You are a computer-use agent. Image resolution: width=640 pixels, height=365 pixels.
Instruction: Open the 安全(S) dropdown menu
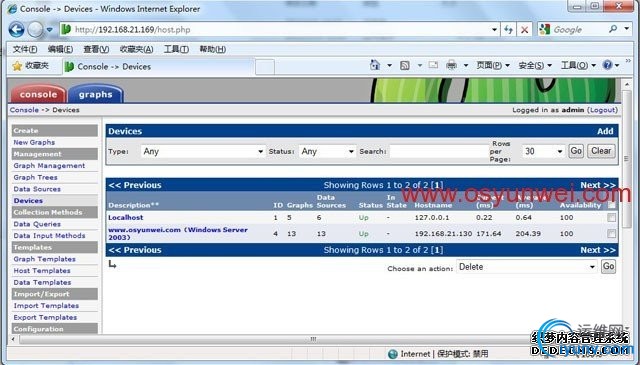point(535,65)
